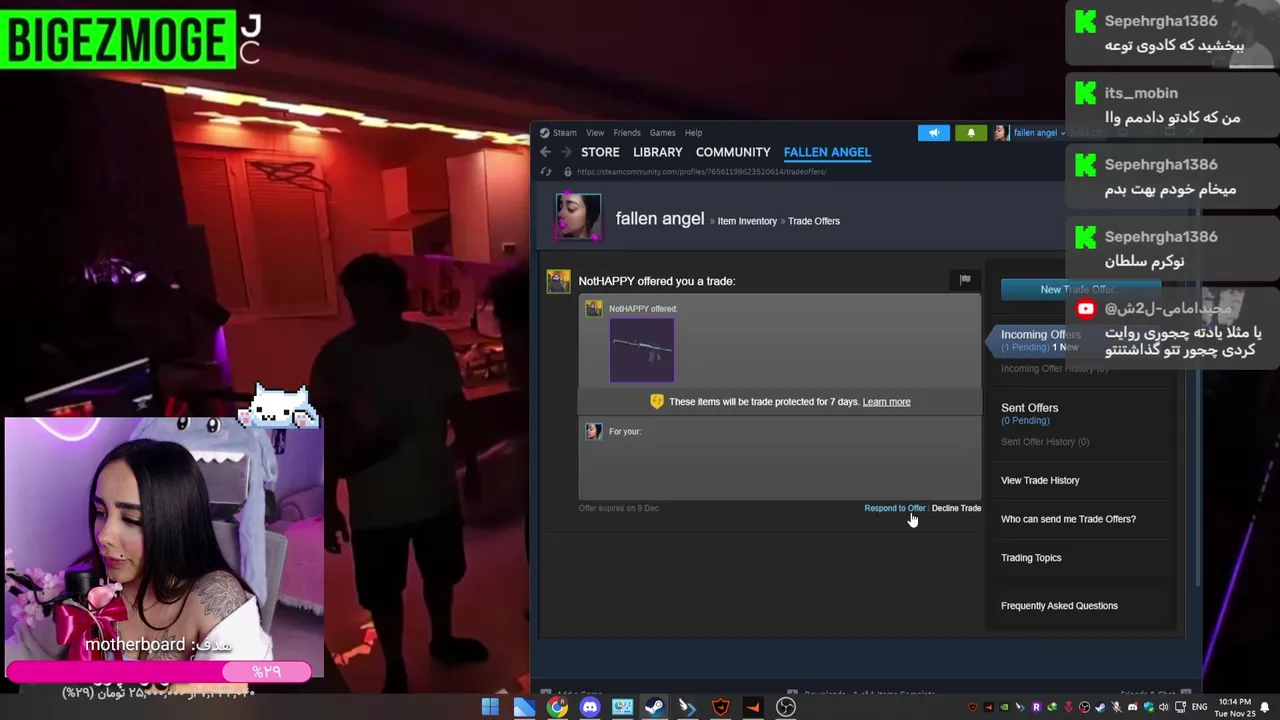This screenshot has height=720, width=1280.
Task: Click 'Offer expires on 9 Dec' text
Action: coord(618,508)
